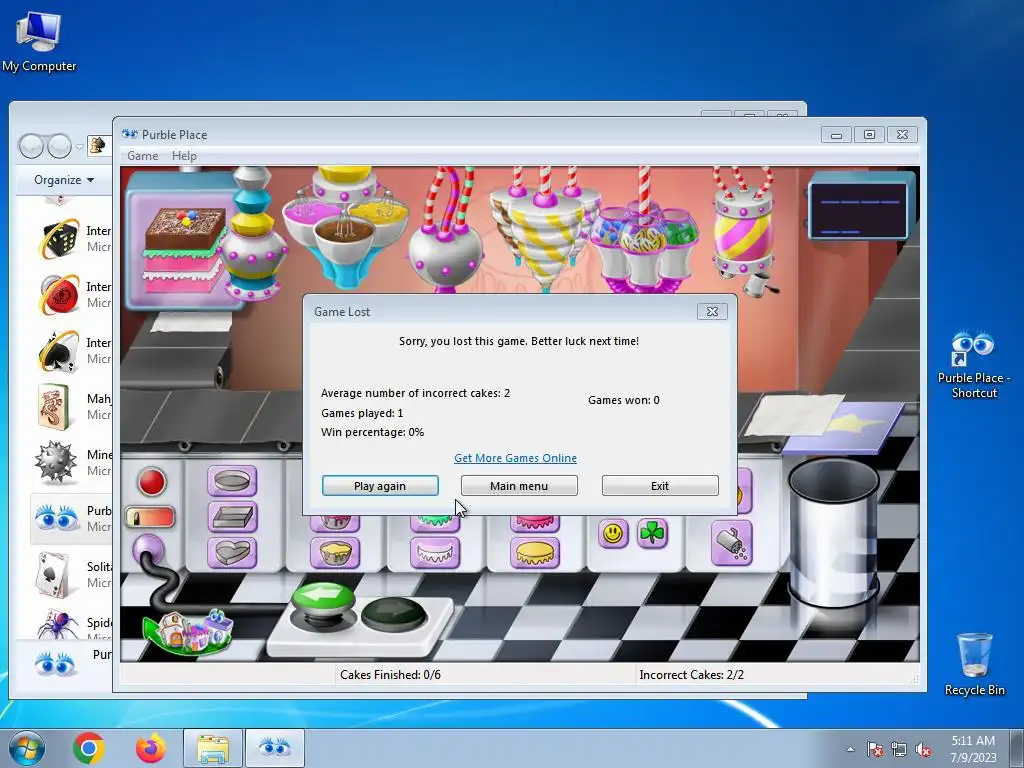Click the Purble Place Shortcut desktop icon
This screenshot has width=1024, height=768.
pyautogui.click(x=974, y=364)
